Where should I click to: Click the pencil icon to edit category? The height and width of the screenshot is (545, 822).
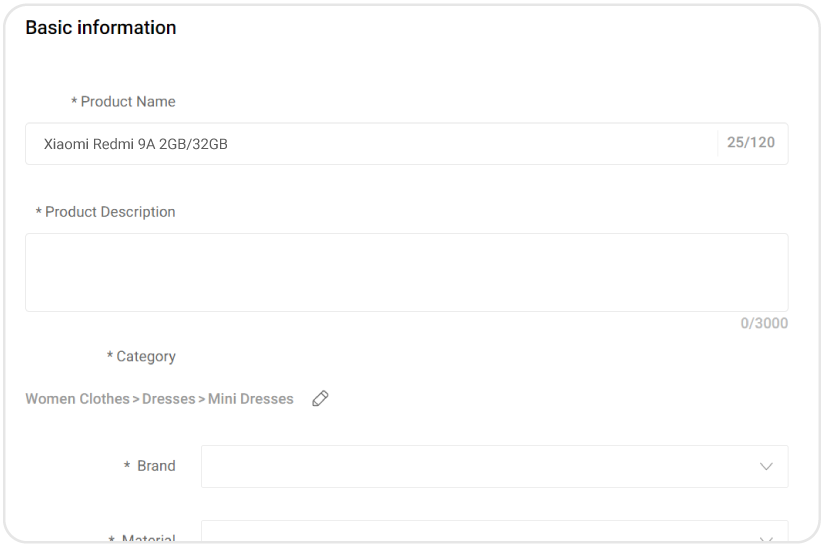tap(320, 398)
